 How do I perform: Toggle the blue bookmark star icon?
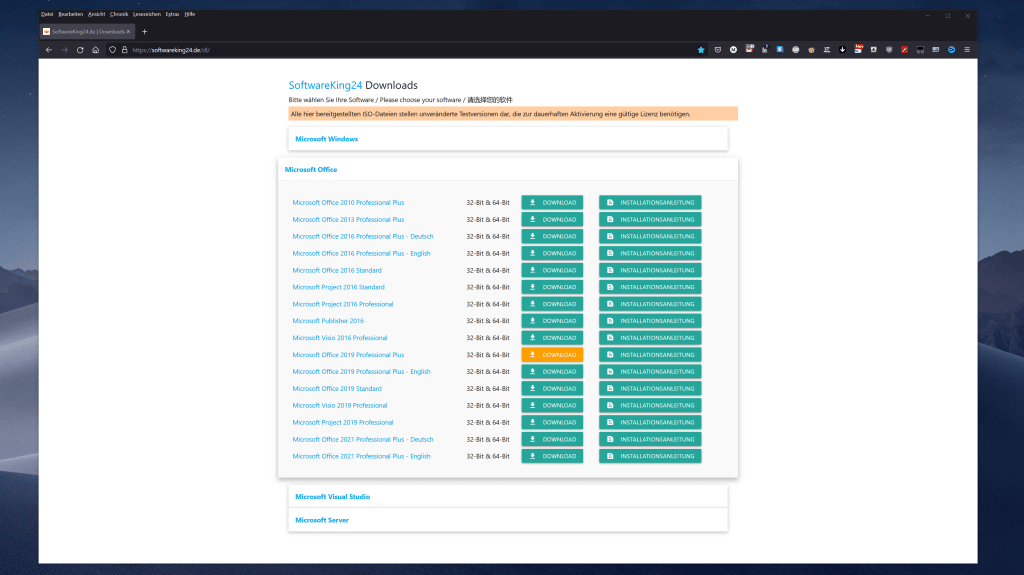[x=701, y=50]
